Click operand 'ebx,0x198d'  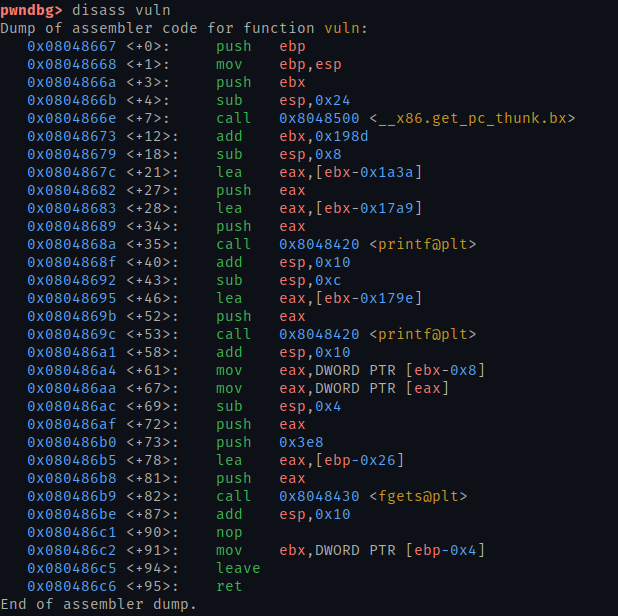[x=324, y=136]
